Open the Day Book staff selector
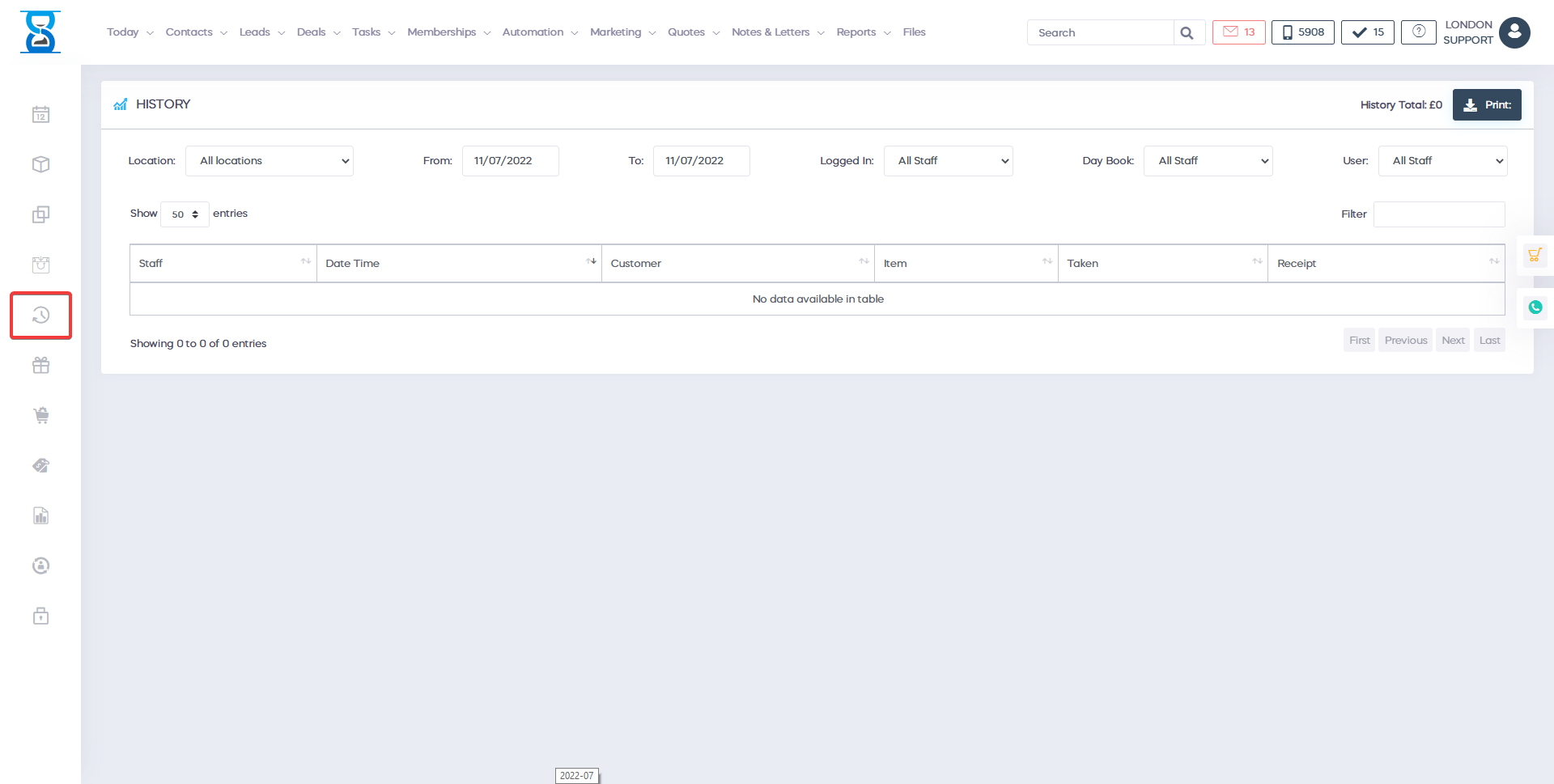 click(1208, 160)
